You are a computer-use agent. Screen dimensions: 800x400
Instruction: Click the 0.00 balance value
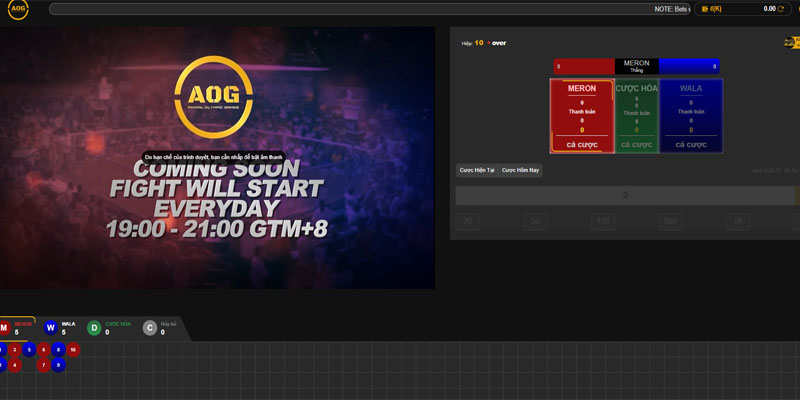769,9
